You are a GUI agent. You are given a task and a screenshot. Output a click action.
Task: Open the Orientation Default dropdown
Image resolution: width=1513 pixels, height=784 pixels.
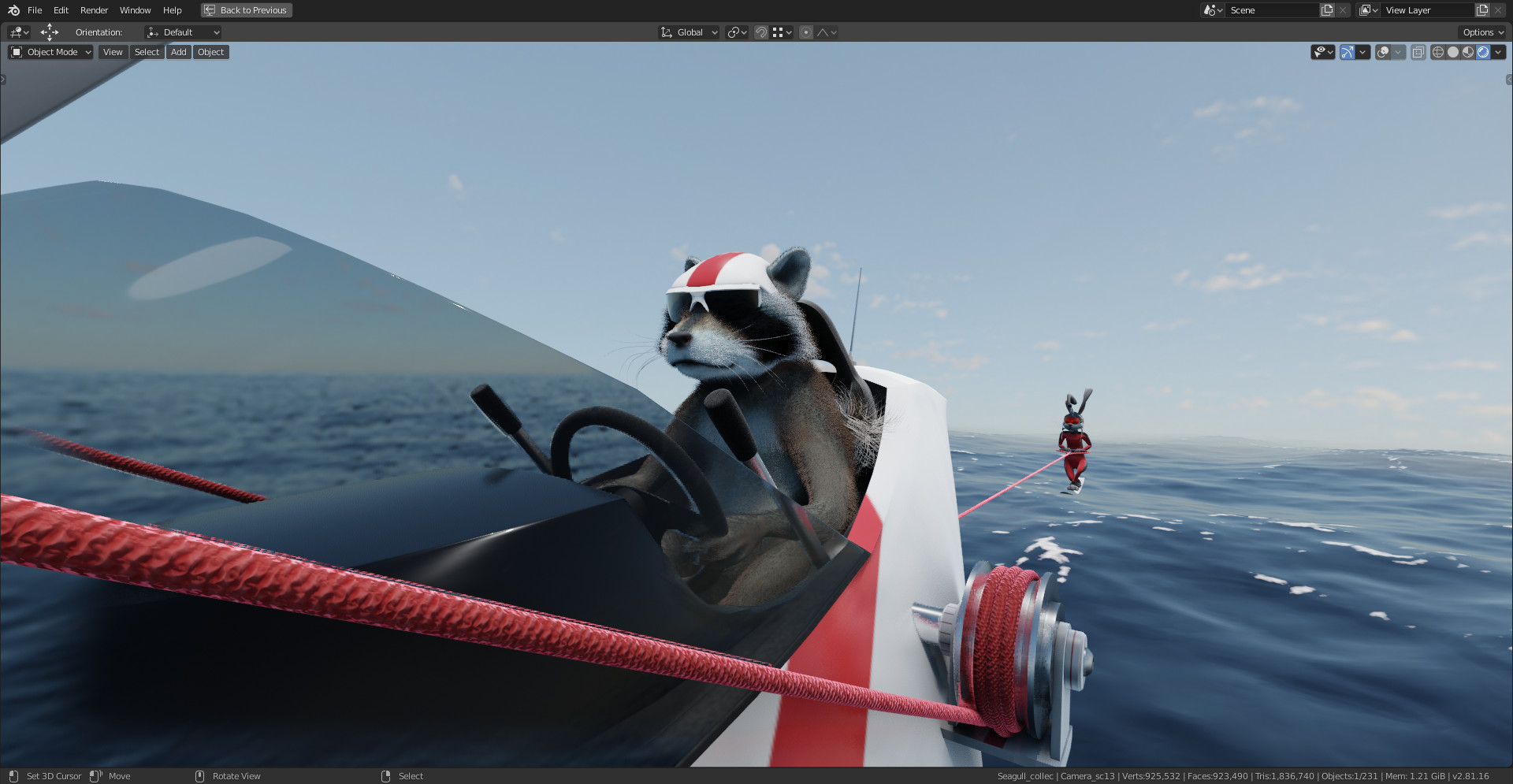pos(183,32)
